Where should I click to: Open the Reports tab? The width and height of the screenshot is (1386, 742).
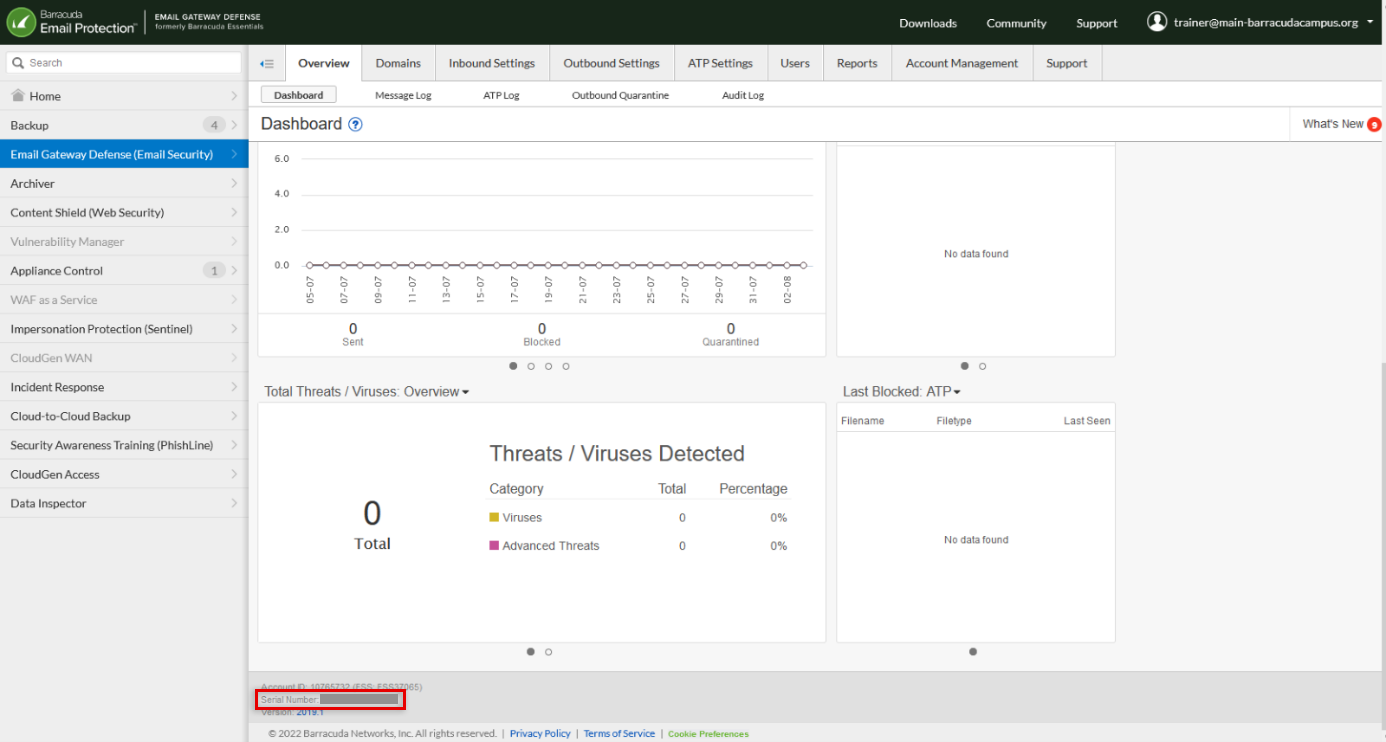point(857,63)
